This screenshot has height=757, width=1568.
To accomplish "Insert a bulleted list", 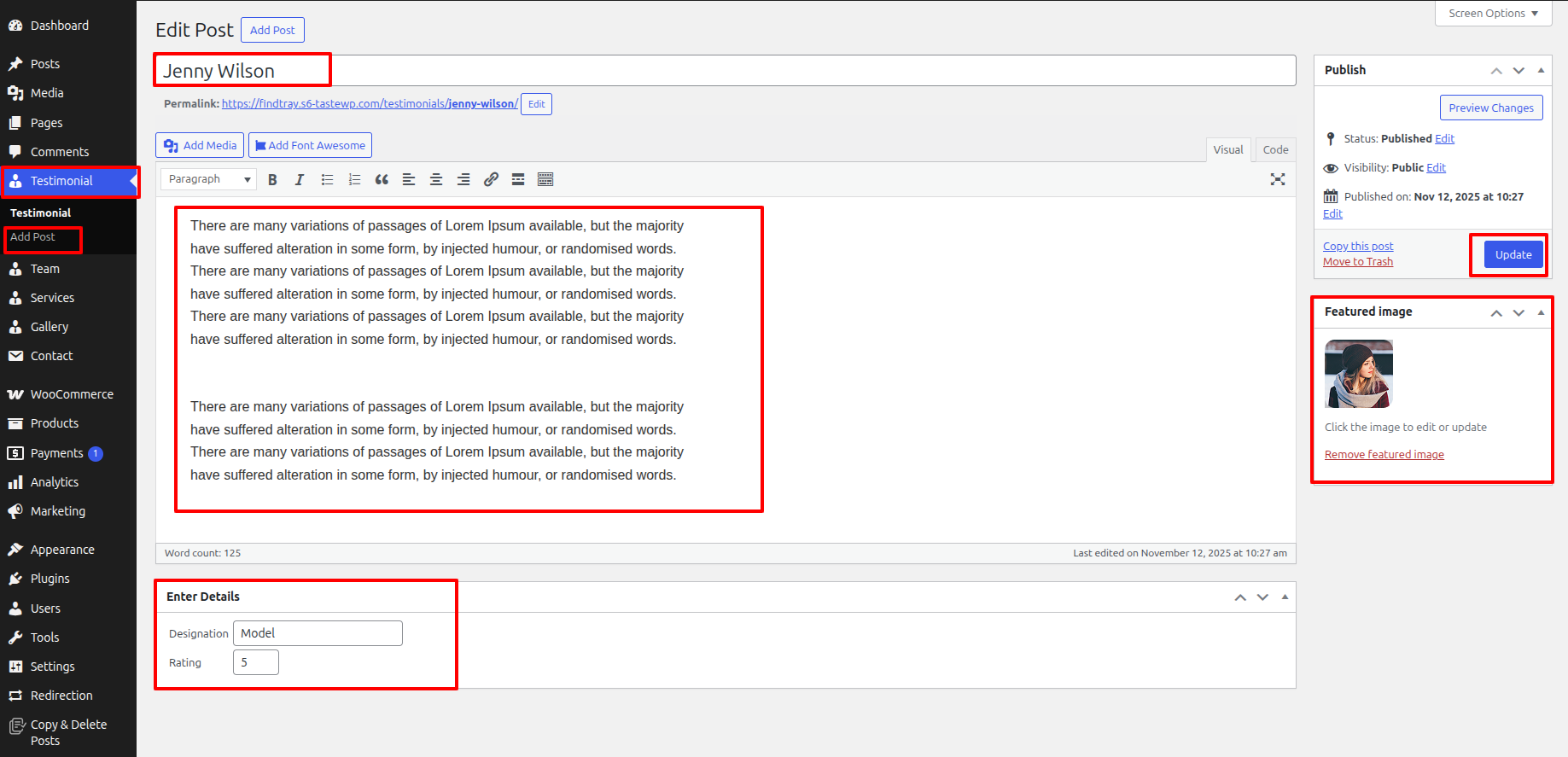I will 327,179.
